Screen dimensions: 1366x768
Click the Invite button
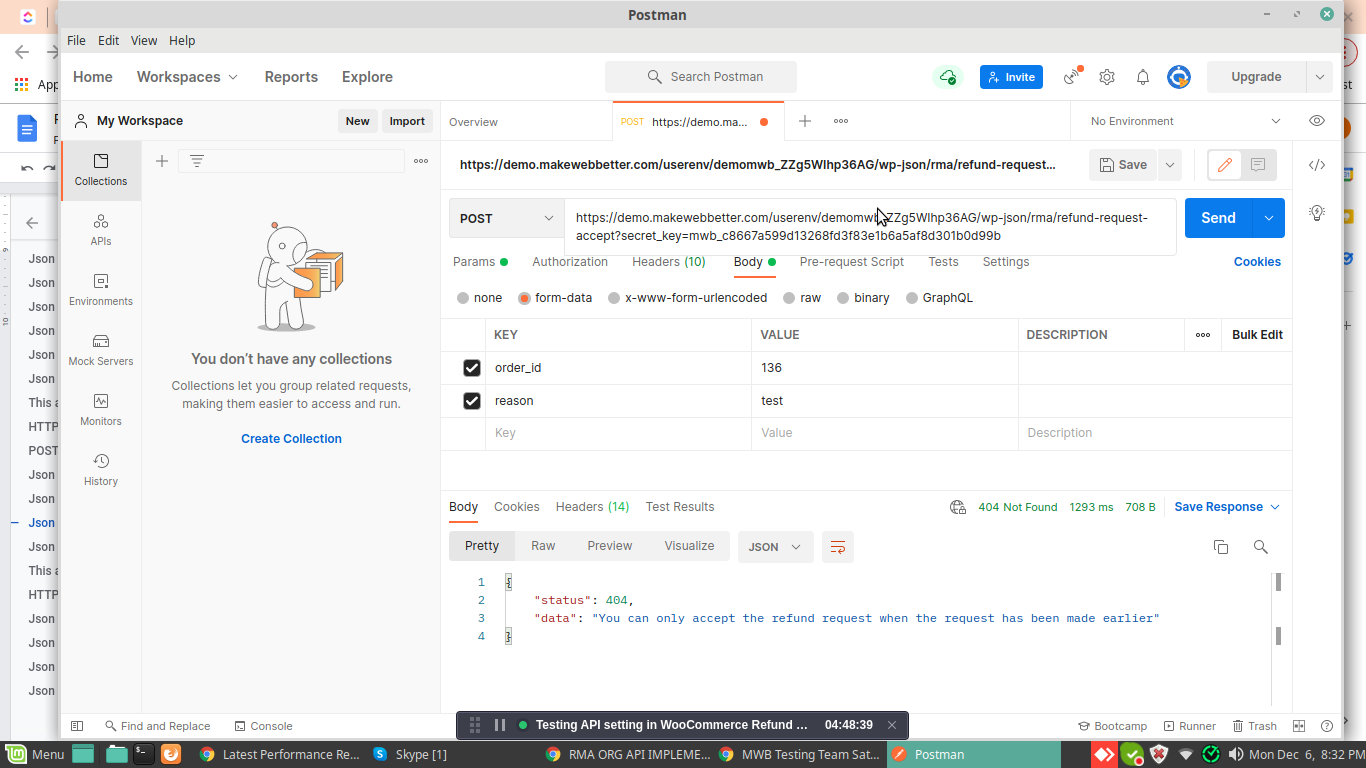[x=1011, y=77]
